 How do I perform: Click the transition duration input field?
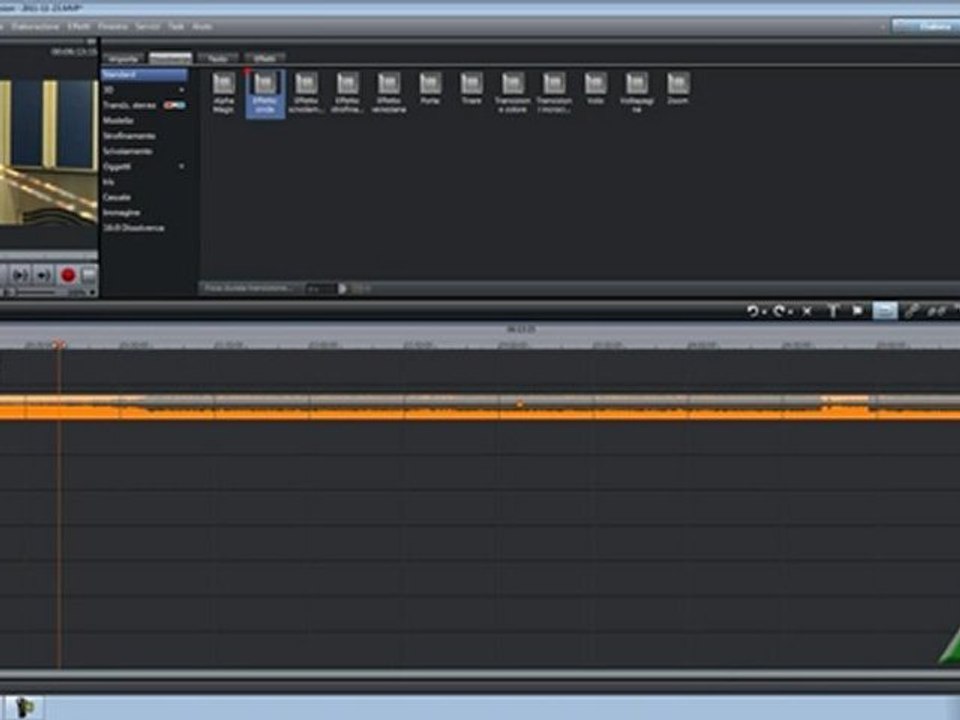(x=320, y=288)
